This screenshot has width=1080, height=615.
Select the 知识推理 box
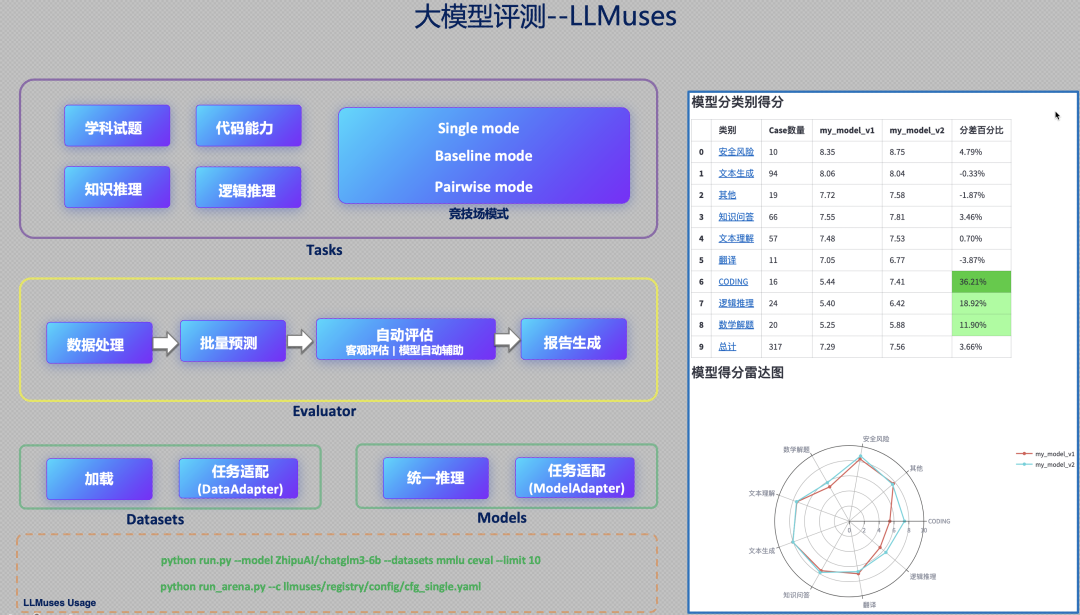coord(117,187)
